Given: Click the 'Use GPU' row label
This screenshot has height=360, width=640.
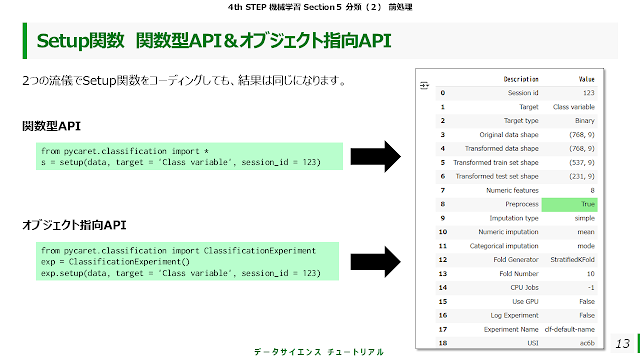Looking at the screenshot, I should point(525,301).
